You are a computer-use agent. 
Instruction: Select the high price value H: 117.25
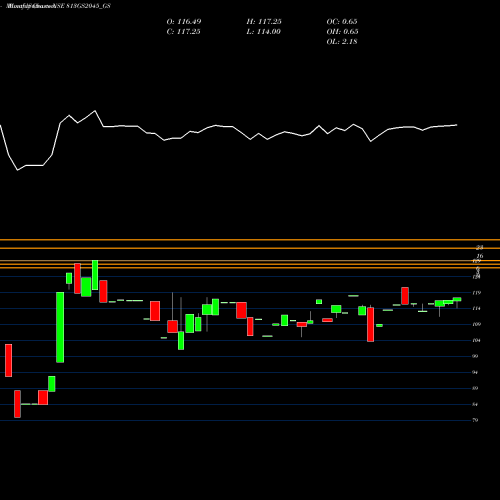pos(264,22)
